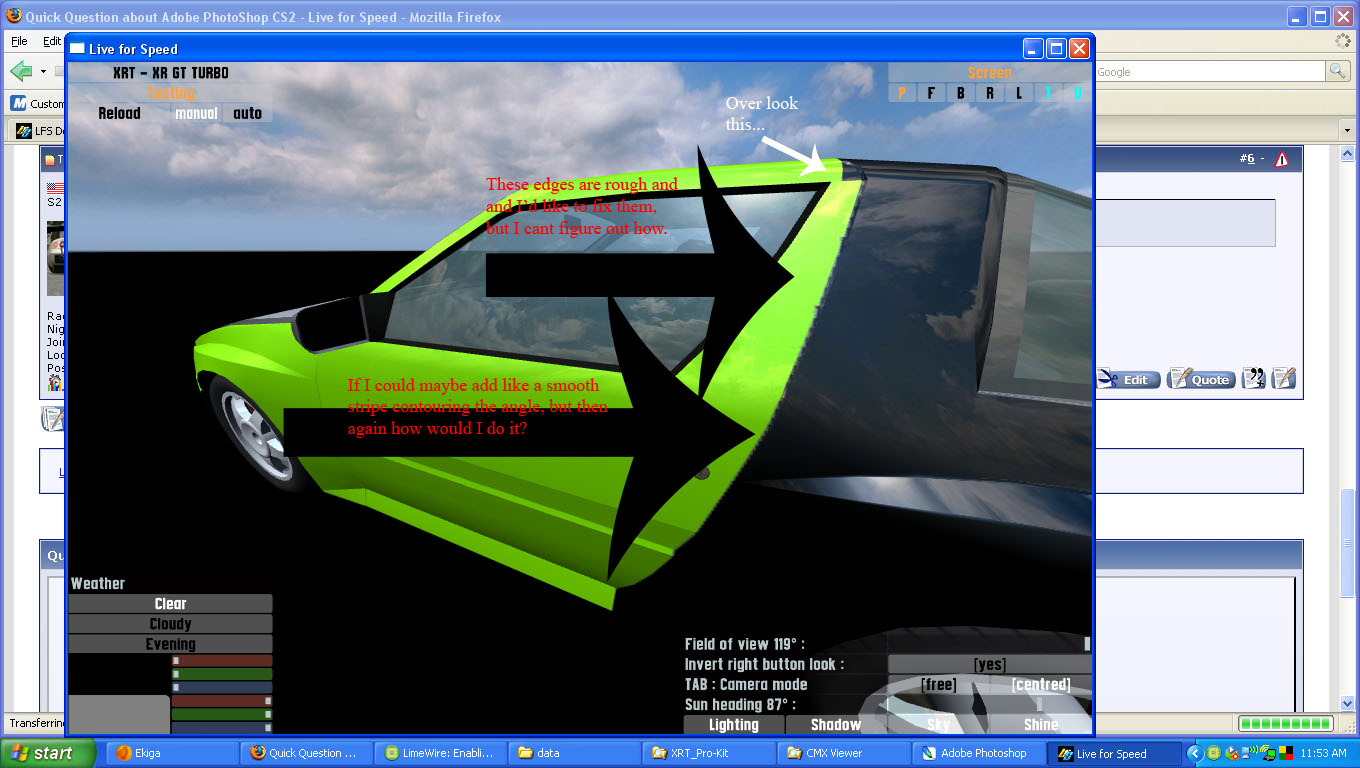Select the T screen view button
This screenshot has height=768, width=1360.
click(1048, 93)
